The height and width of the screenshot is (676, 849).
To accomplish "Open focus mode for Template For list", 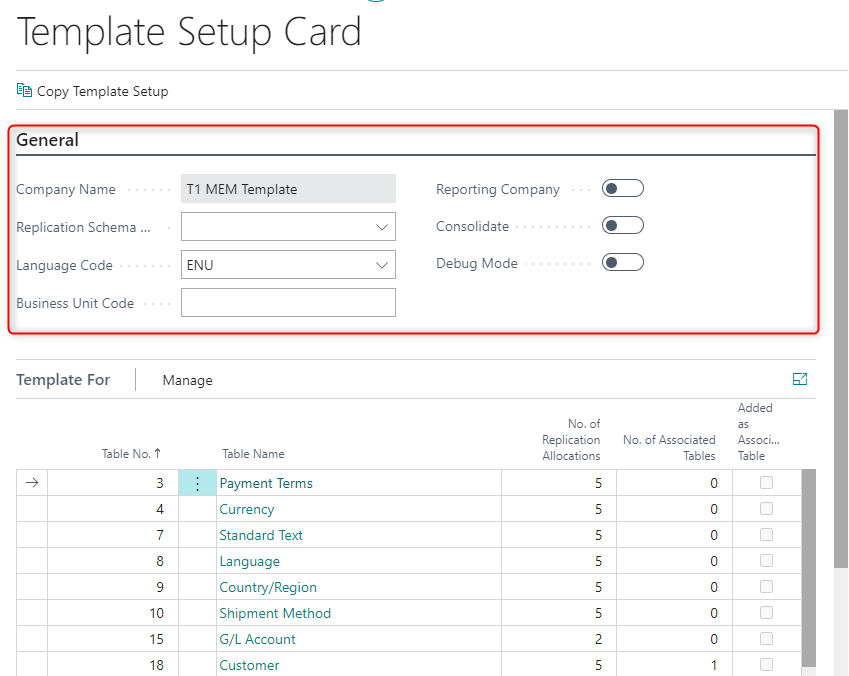I will 800,379.
